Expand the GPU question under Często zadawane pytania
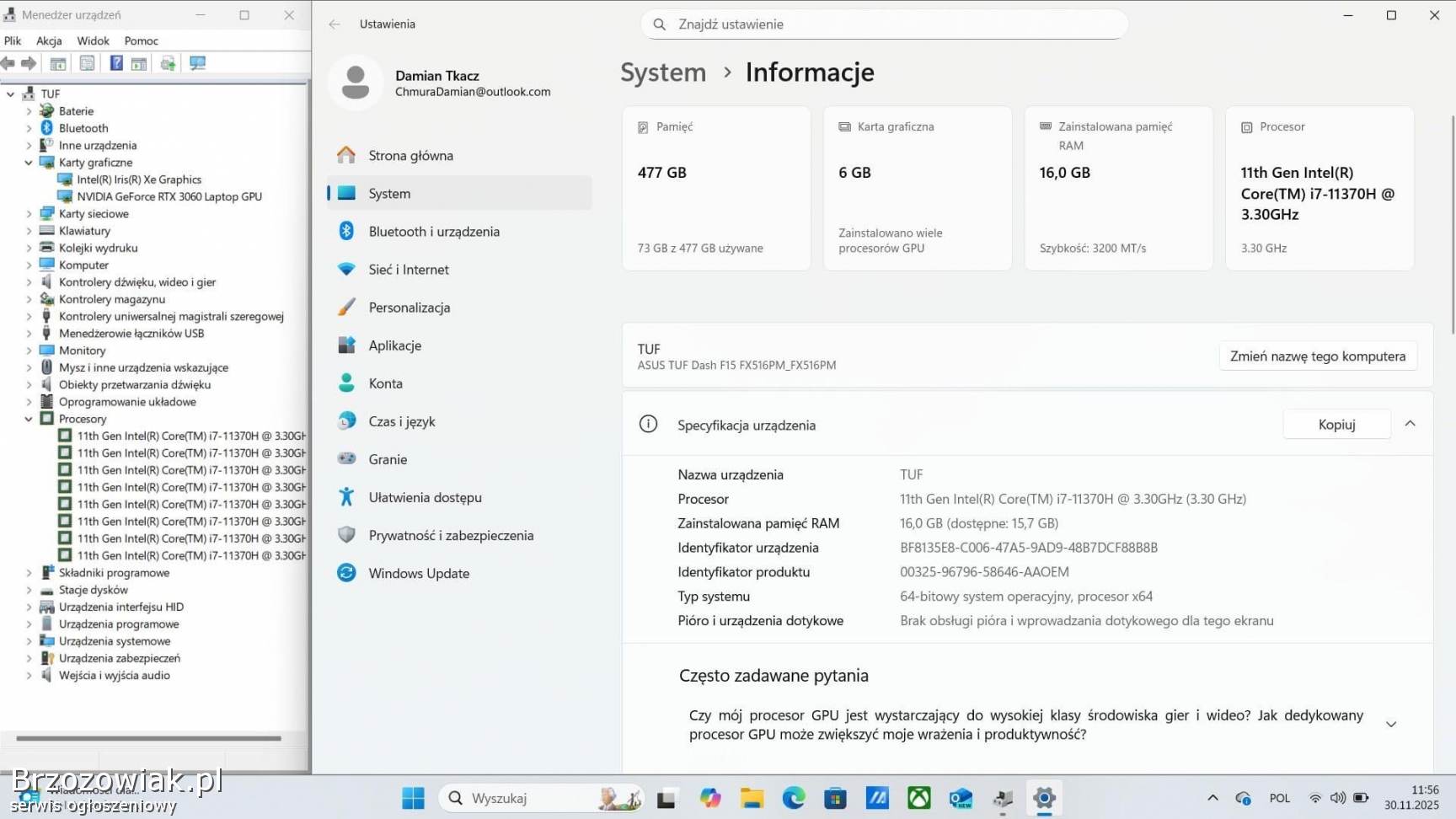The image size is (1456, 819). point(1390,725)
